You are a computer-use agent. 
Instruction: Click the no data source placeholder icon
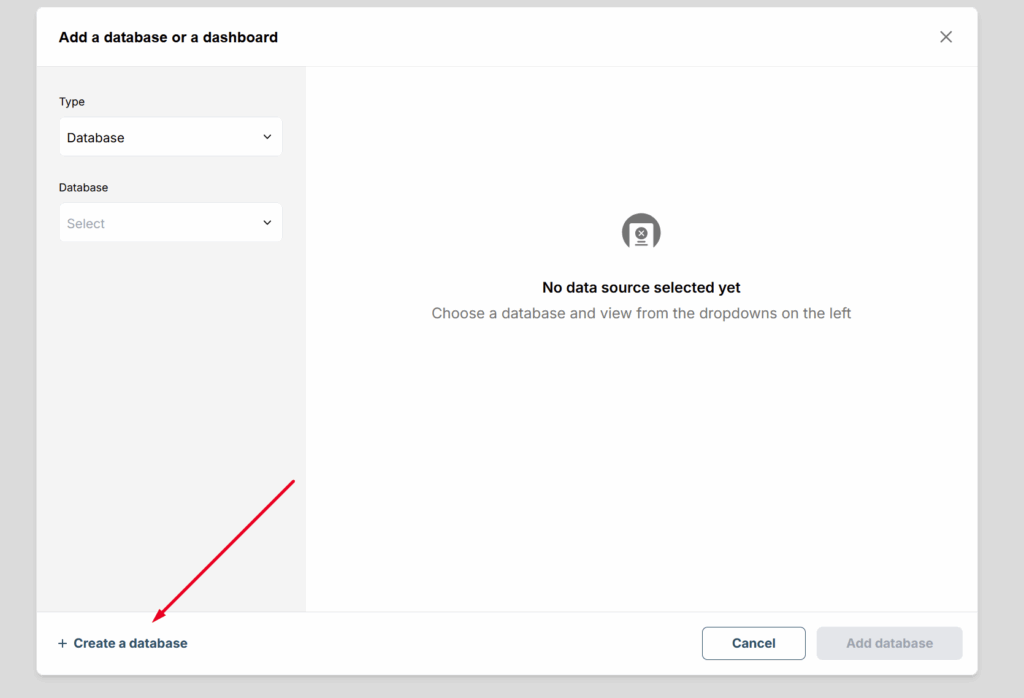(x=641, y=232)
